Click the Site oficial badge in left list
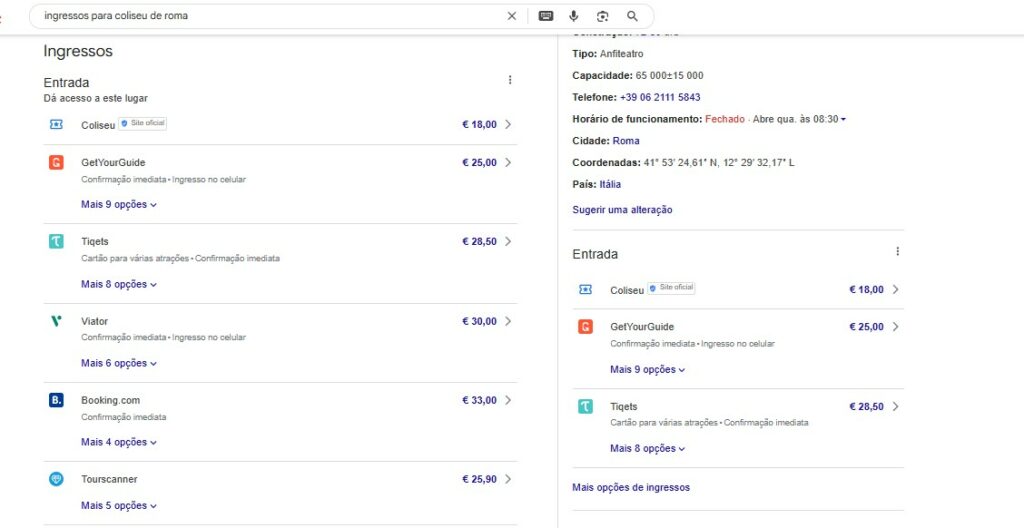This screenshot has width=1024, height=528. point(142,124)
